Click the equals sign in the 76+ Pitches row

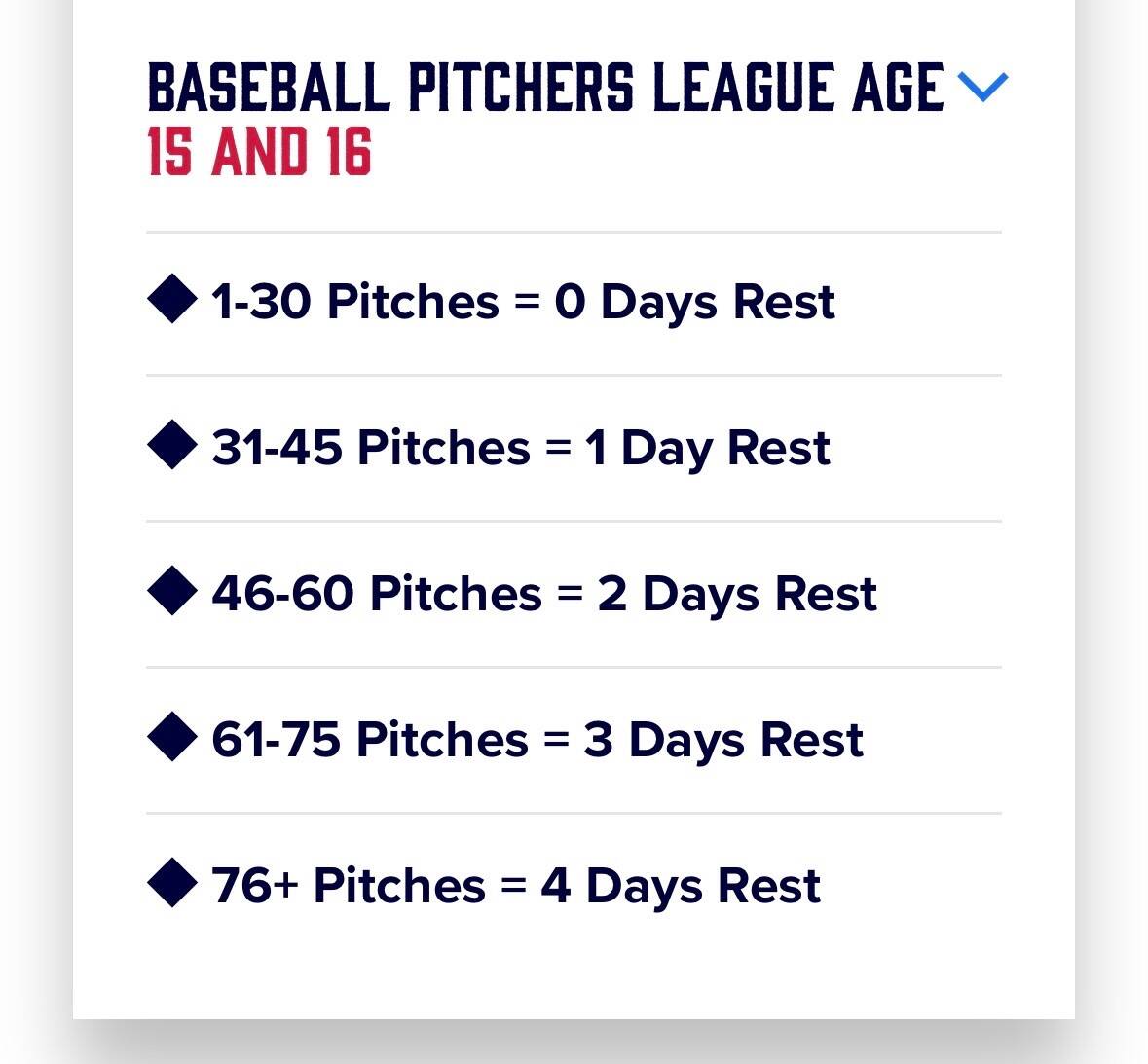click(513, 886)
